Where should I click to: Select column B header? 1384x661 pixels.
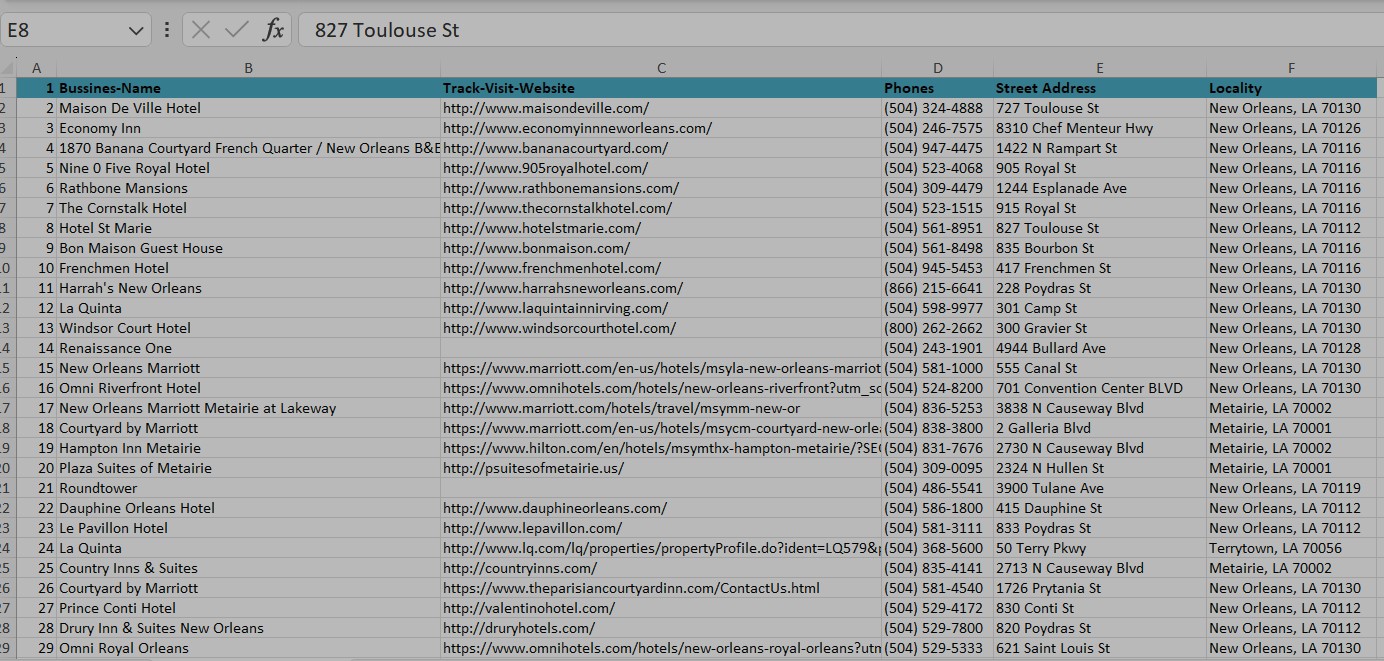click(x=249, y=68)
